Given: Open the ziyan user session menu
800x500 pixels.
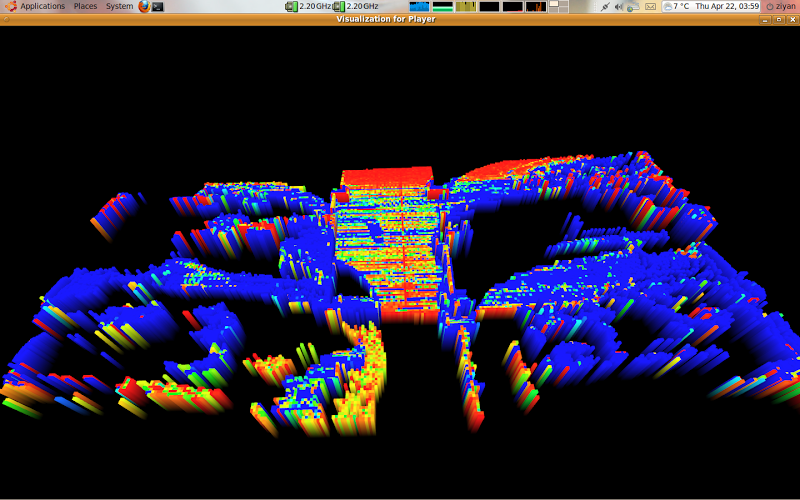Looking at the screenshot, I should tap(780, 6).
